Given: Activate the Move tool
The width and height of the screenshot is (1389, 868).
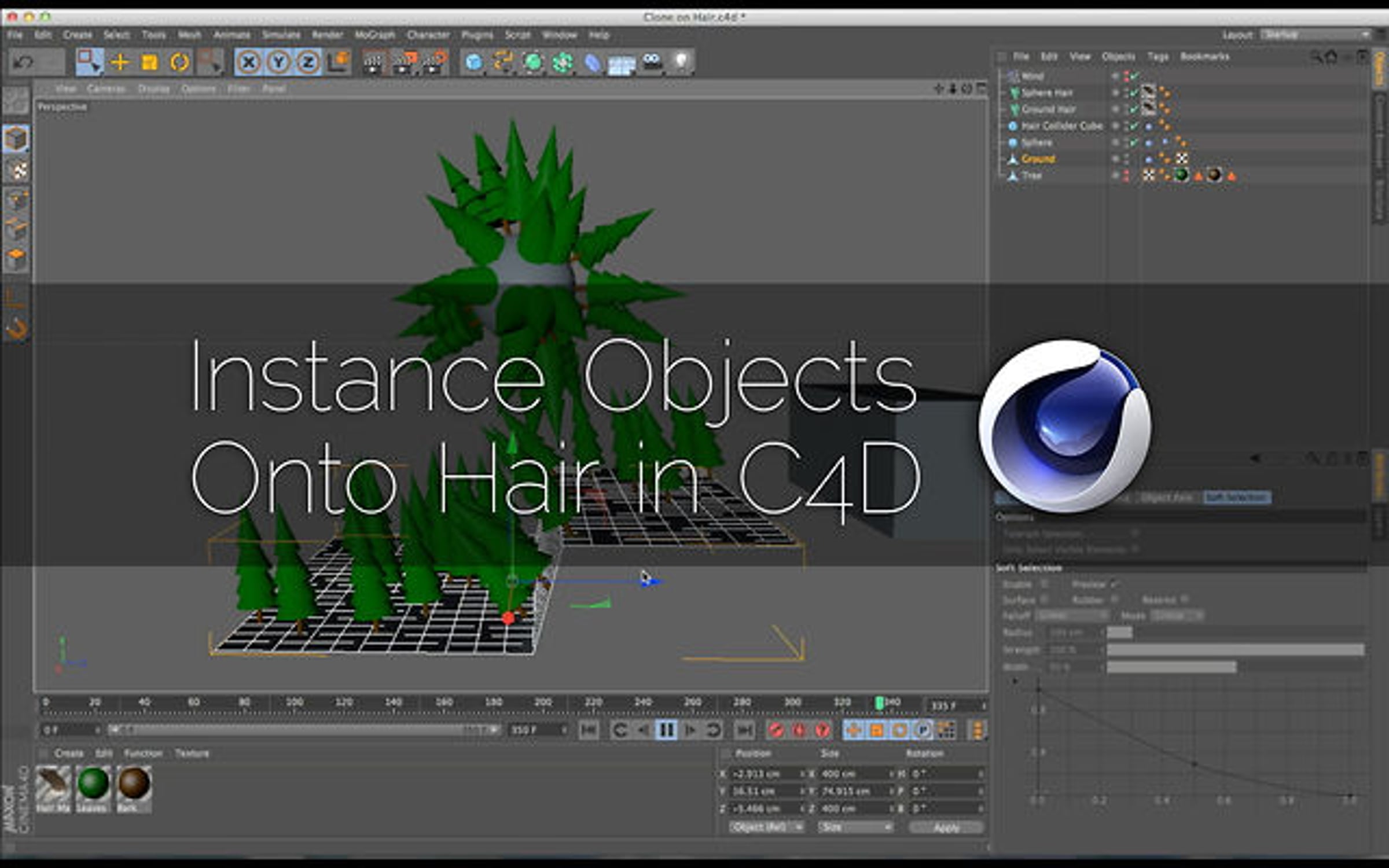Looking at the screenshot, I should tap(120, 62).
